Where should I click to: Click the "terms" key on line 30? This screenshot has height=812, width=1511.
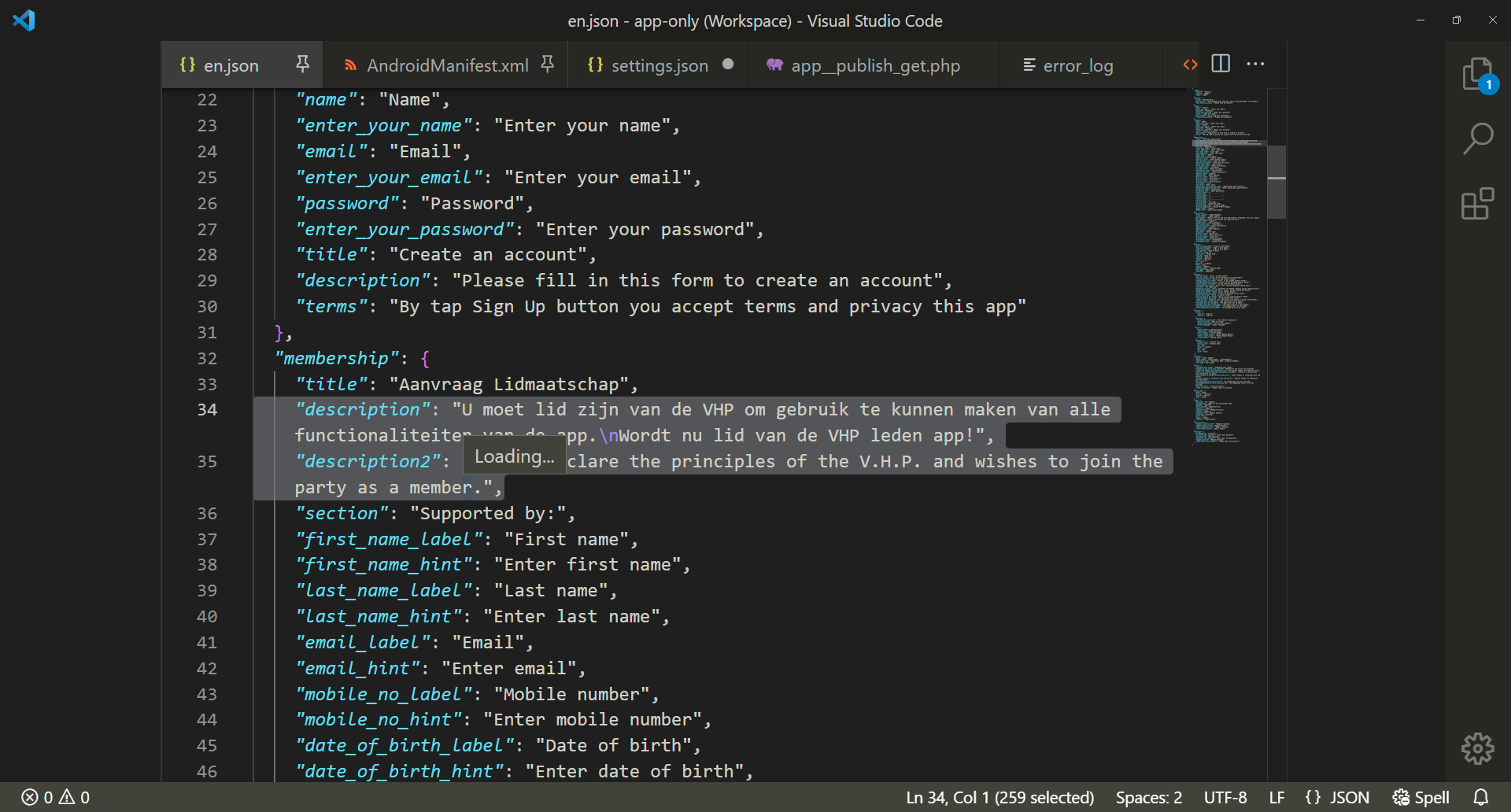(331, 307)
